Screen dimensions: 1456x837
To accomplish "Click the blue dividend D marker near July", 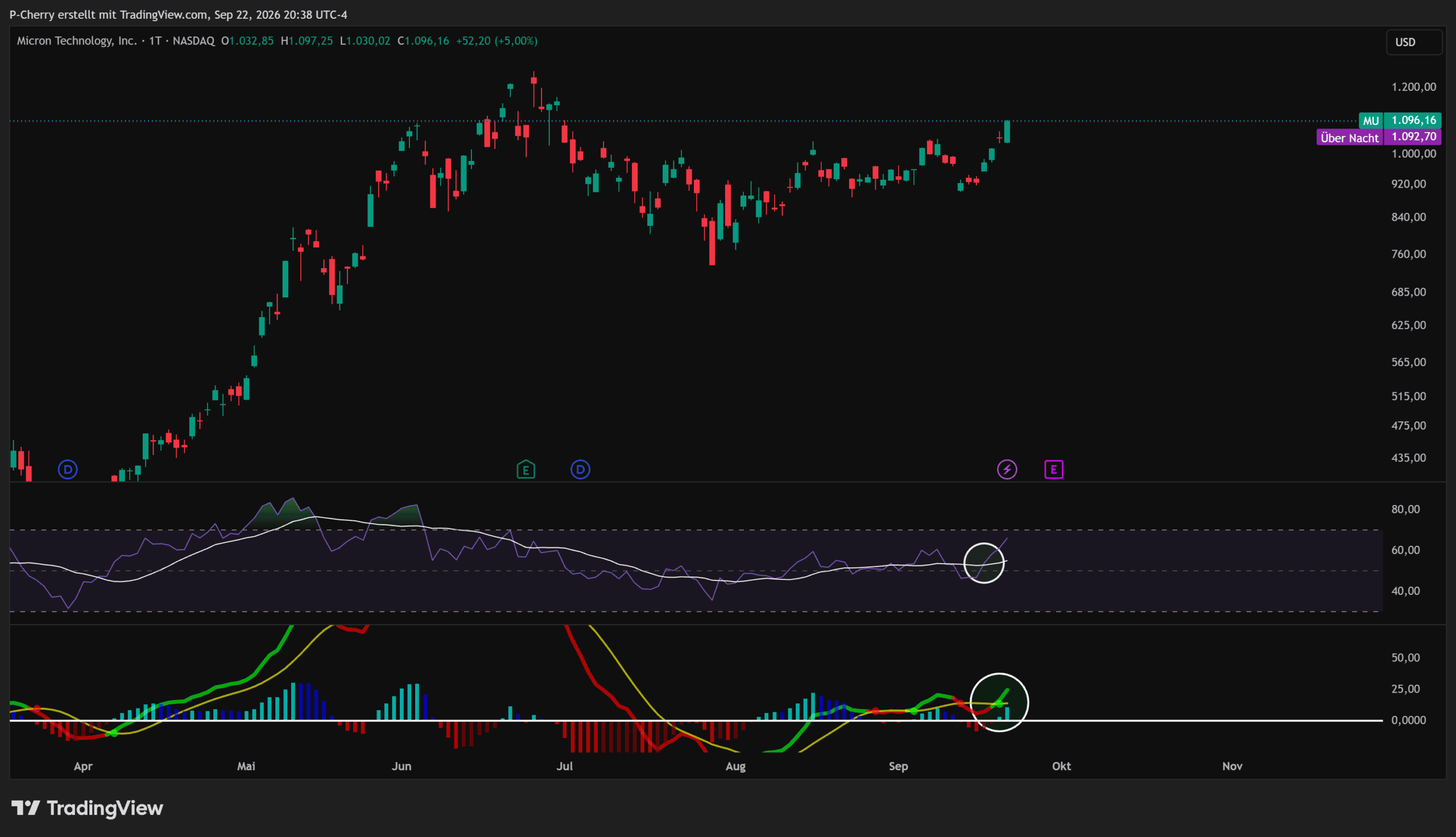I will [x=580, y=470].
